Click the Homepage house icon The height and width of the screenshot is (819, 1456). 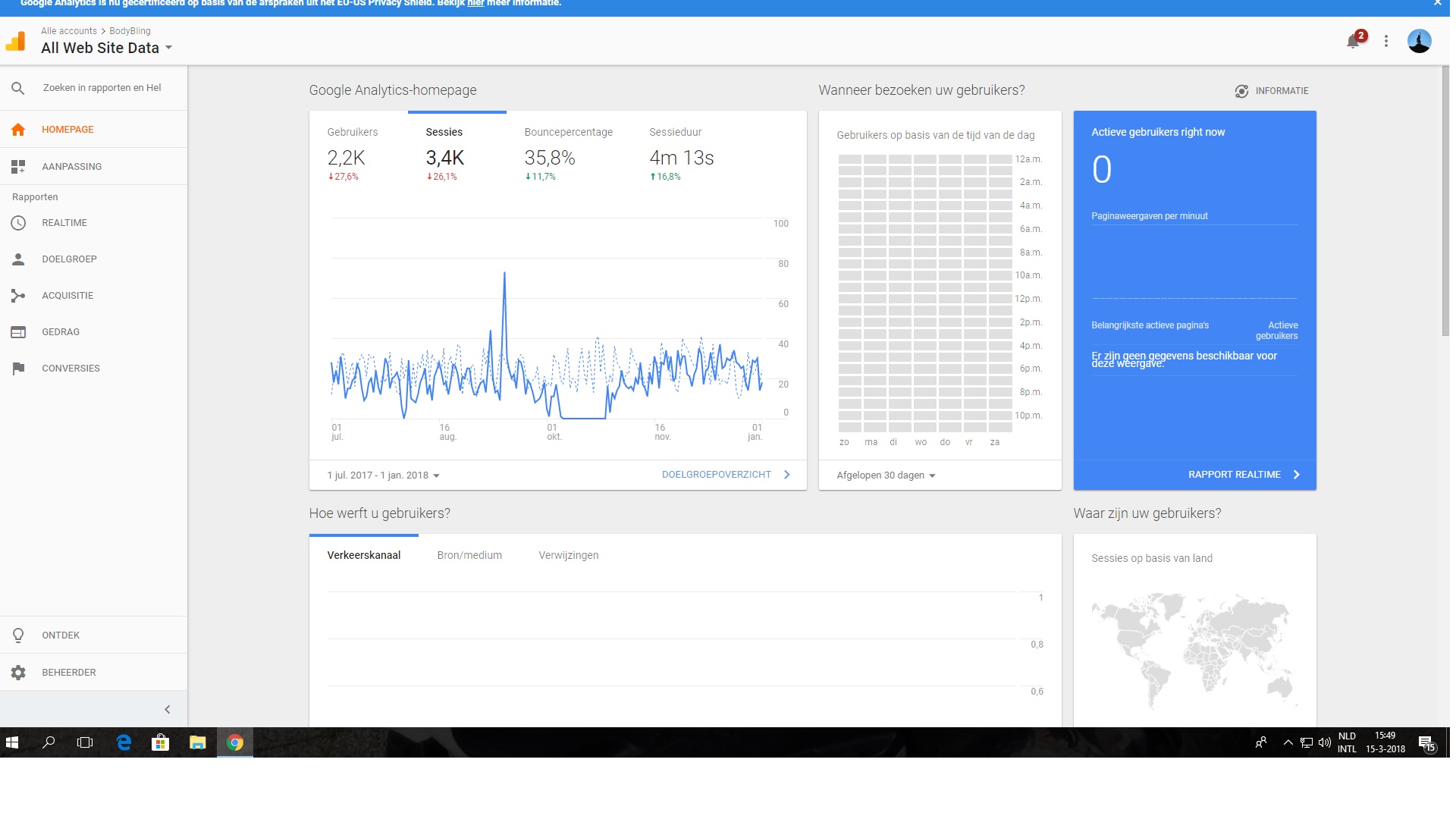tap(18, 130)
